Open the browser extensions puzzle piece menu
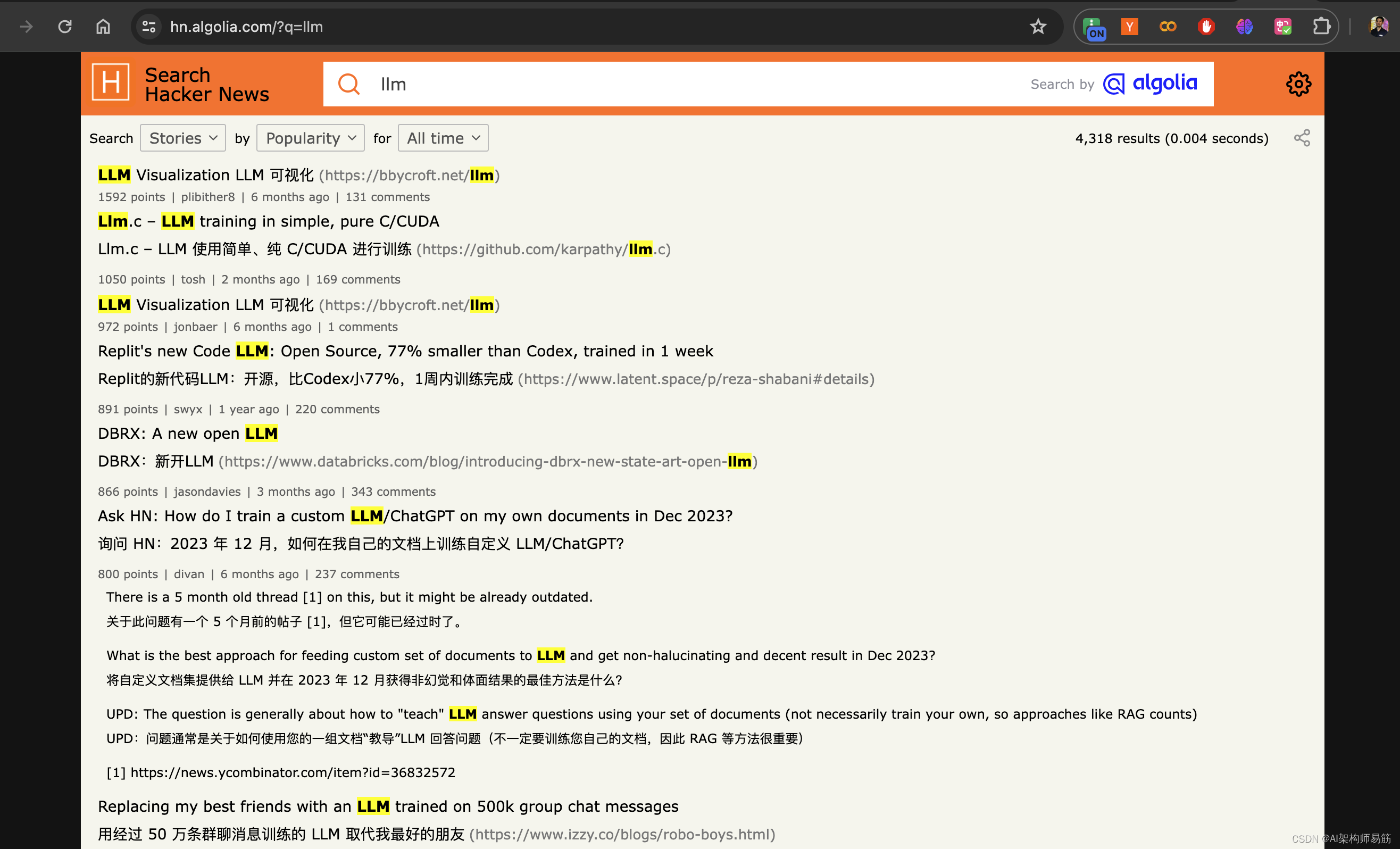 tap(1322, 26)
